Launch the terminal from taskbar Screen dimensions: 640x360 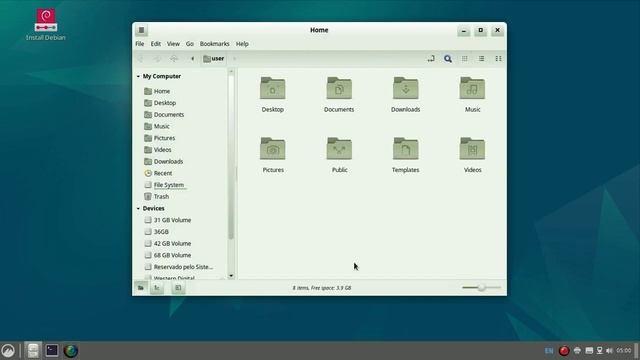[52, 351]
